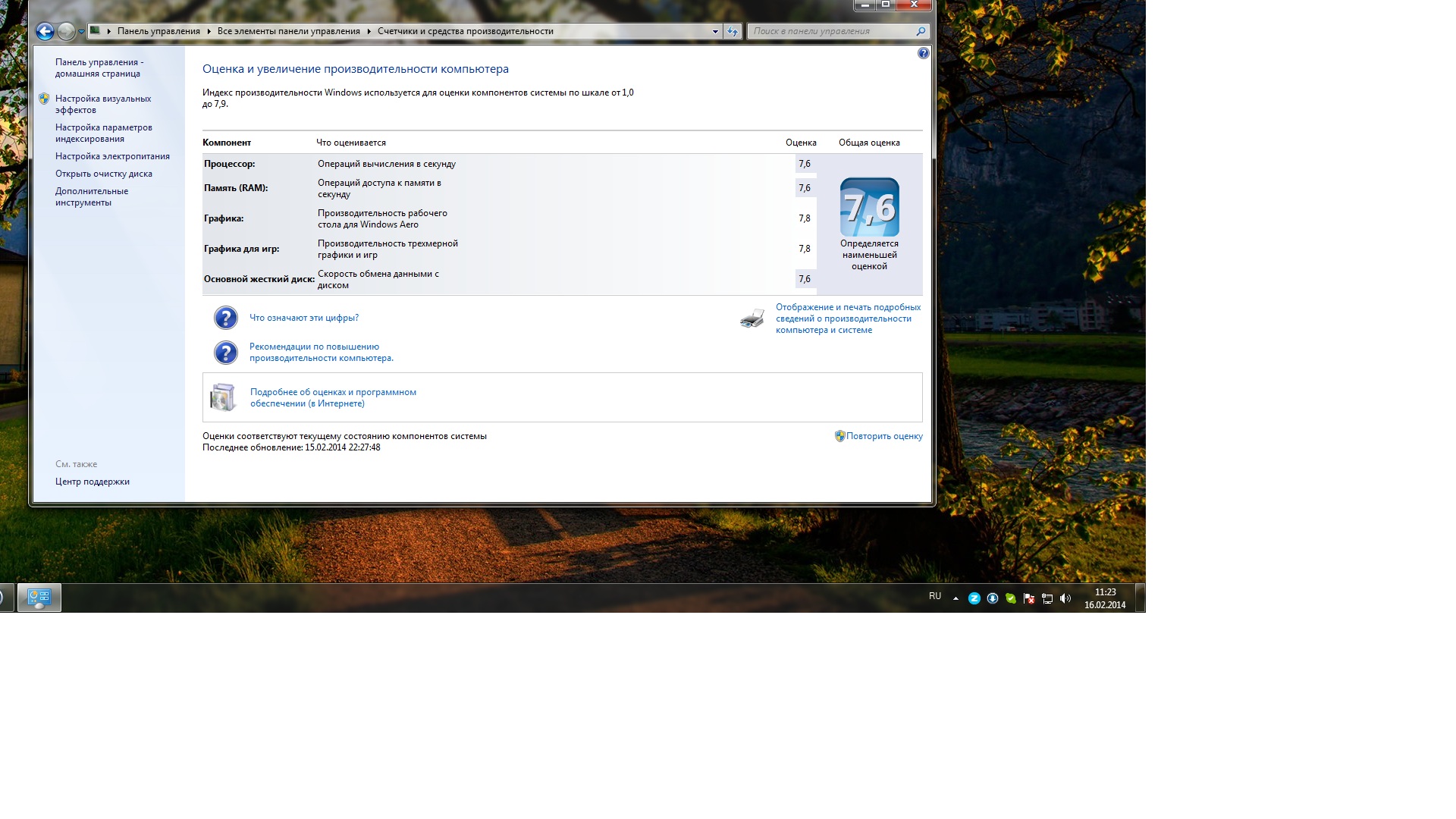Click the network connection tray icon

pos(1047,598)
